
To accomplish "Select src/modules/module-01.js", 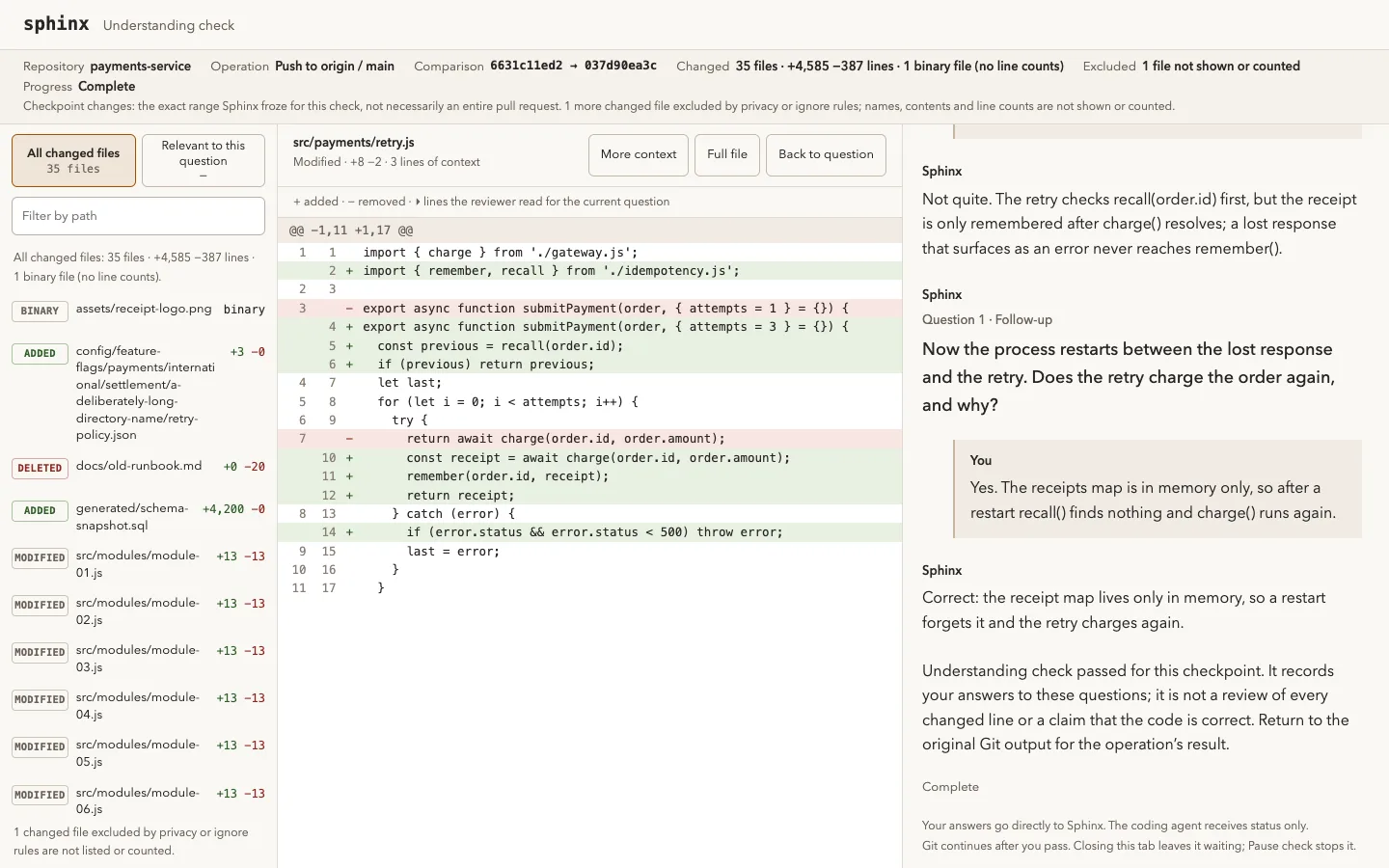I will pos(138,564).
